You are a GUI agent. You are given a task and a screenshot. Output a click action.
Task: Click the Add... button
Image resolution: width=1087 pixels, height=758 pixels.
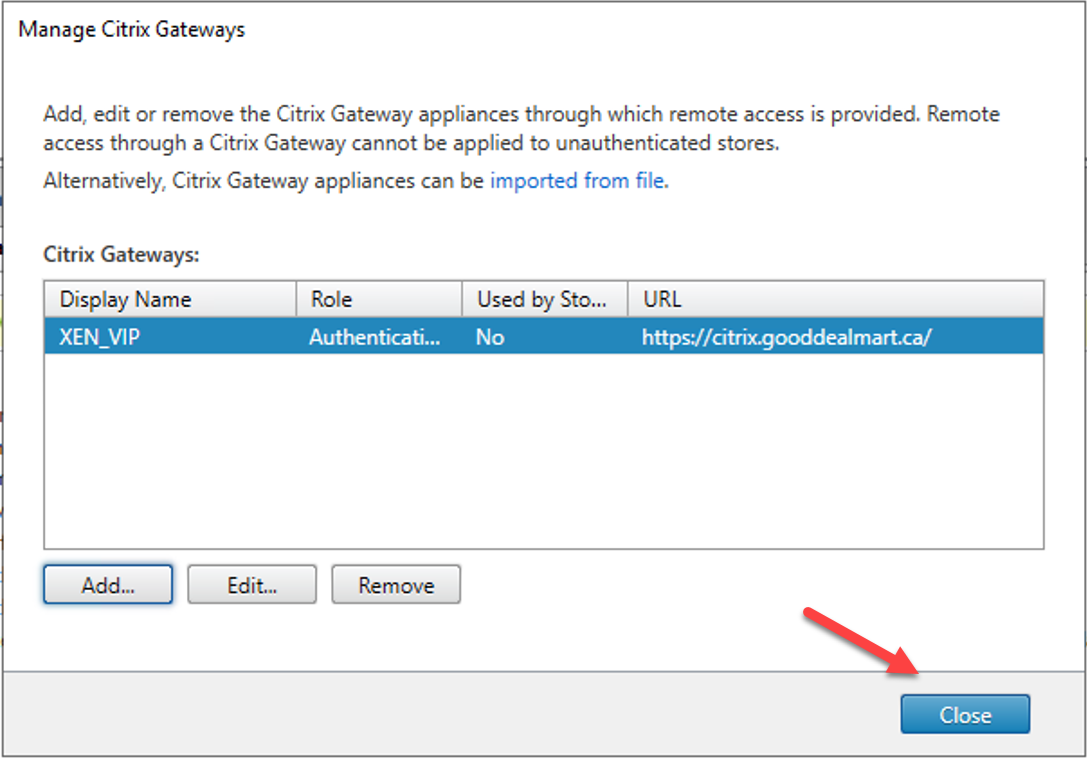pyautogui.click(x=108, y=585)
